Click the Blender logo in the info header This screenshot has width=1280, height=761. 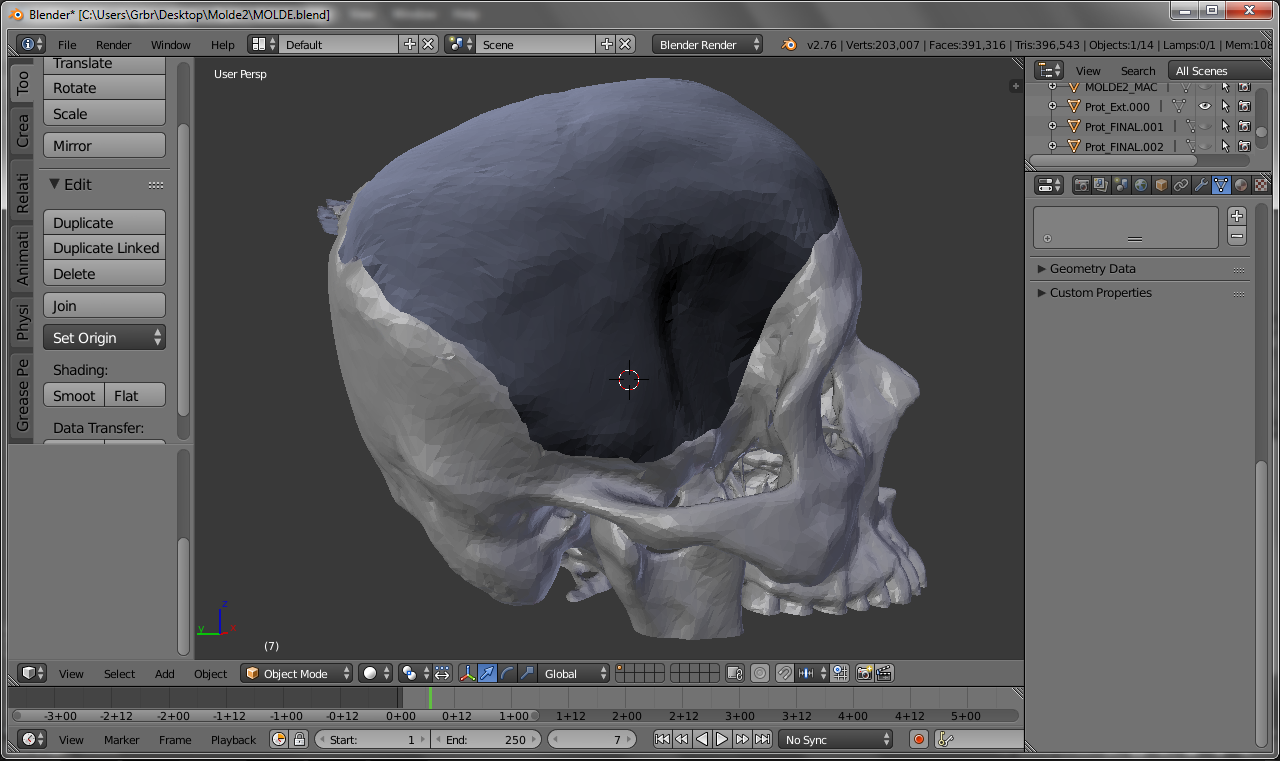(x=790, y=44)
